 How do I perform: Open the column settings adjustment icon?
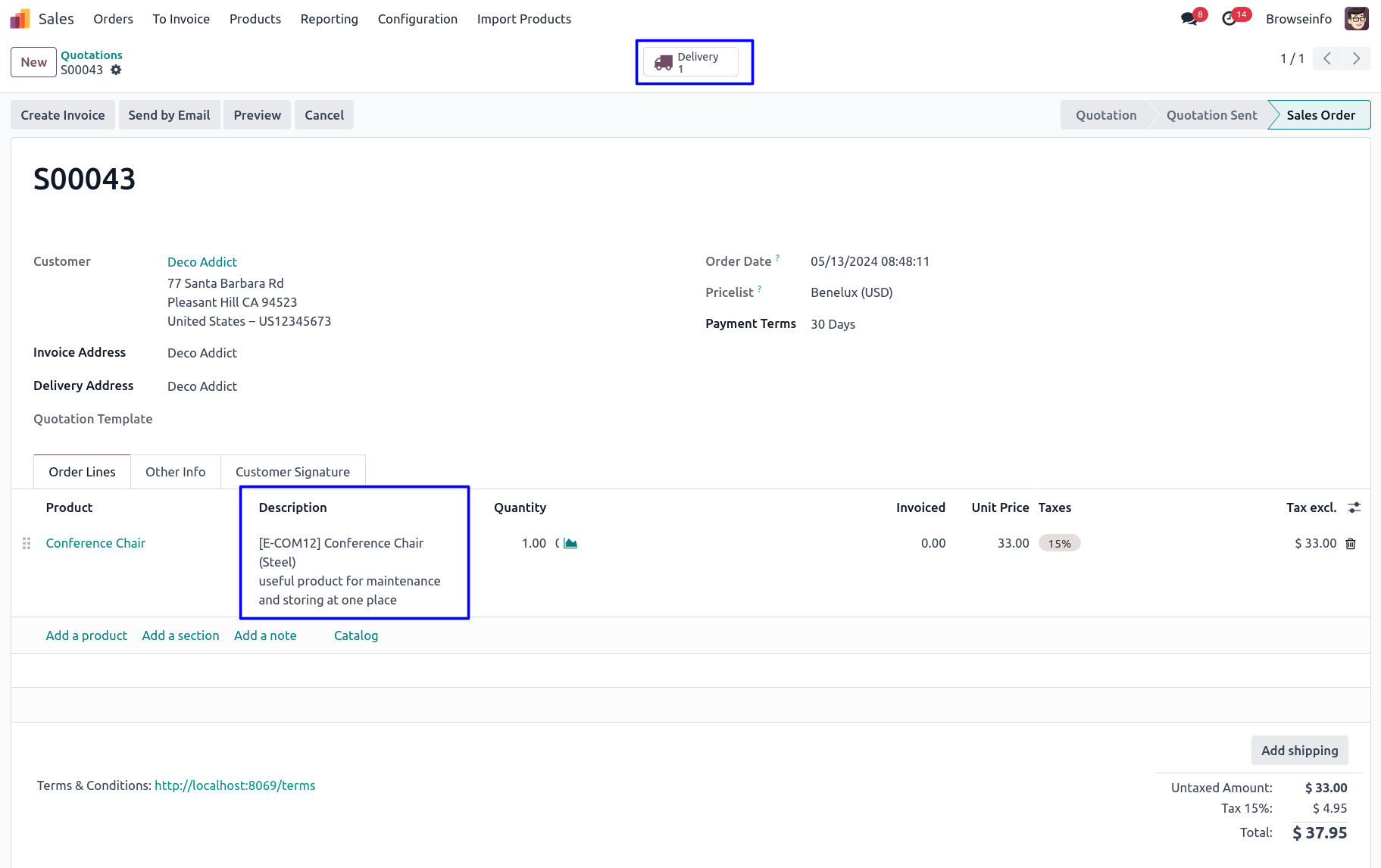pos(1354,507)
